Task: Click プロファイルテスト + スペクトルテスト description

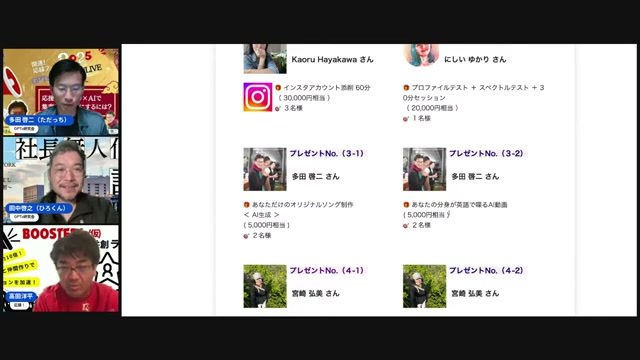Action: [x=473, y=93]
